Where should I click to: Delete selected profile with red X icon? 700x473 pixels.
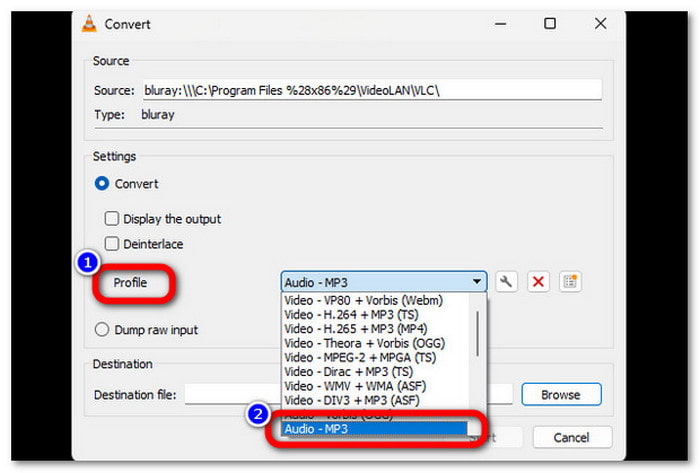[538, 282]
